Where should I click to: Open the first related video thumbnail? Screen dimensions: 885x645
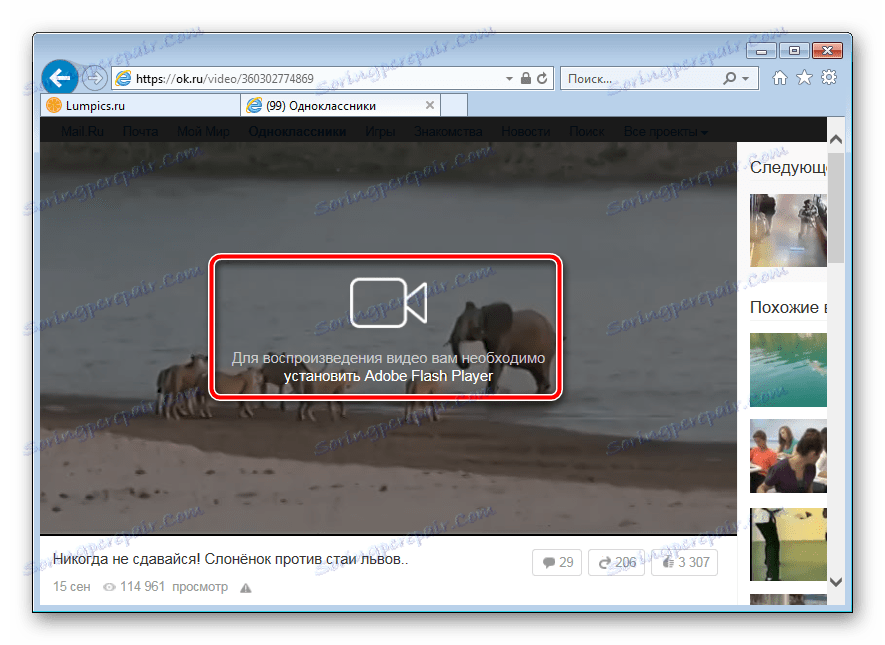pos(788,231)
